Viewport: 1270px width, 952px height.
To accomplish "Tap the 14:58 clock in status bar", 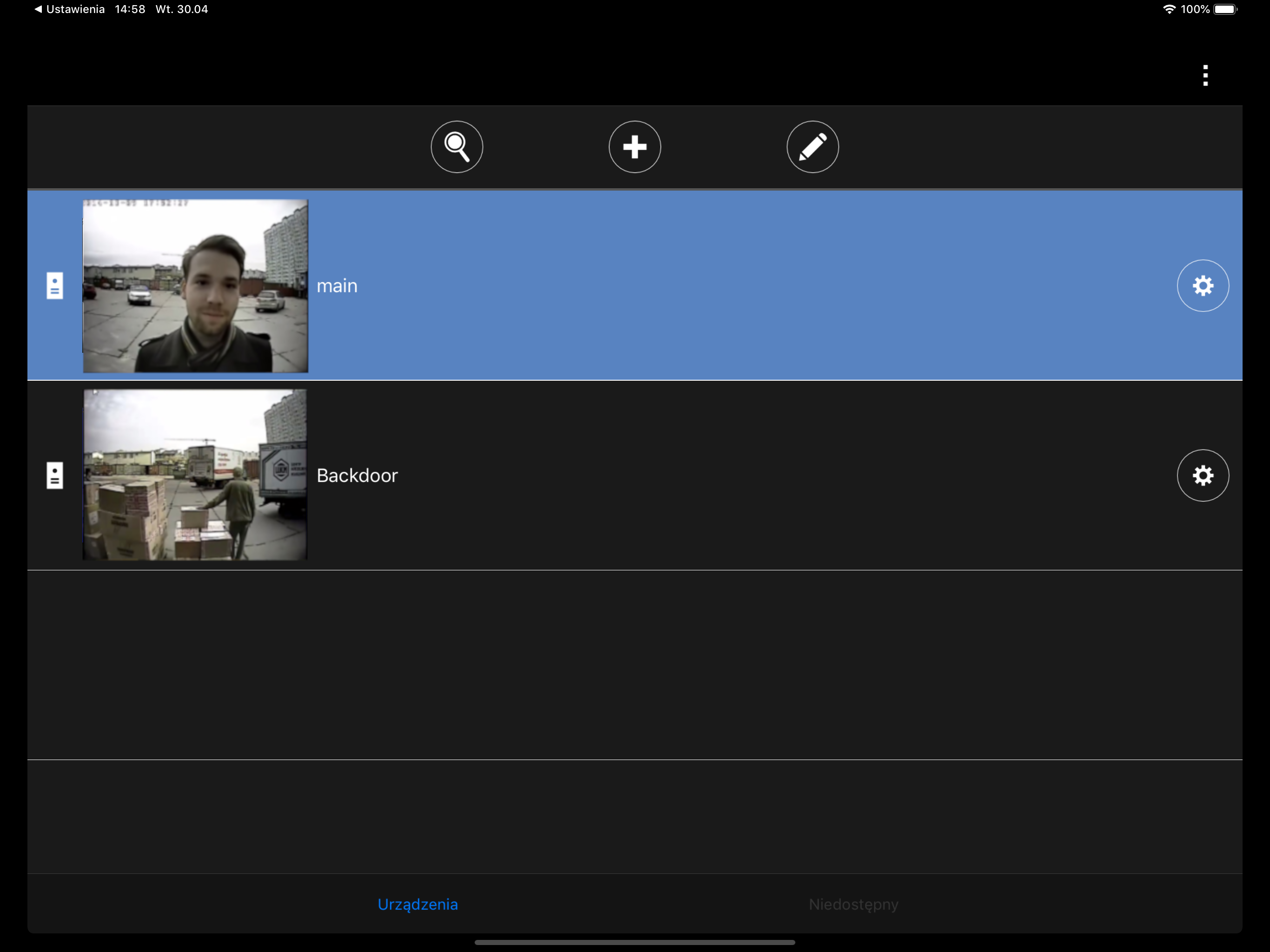I will click(x=130, y=9).
